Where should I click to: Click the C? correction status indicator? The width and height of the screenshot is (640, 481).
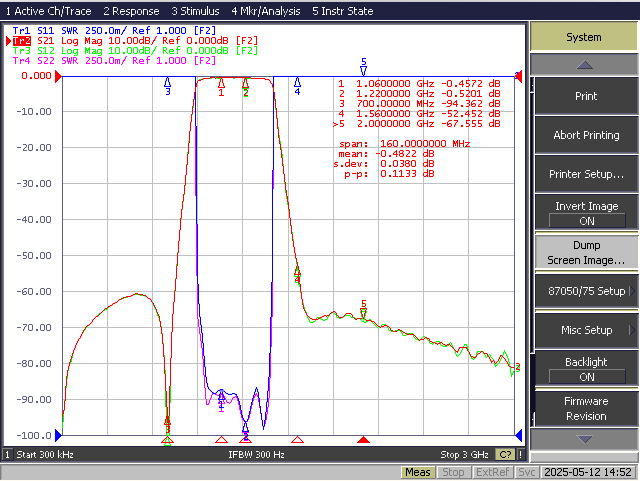pyautogui.click(x=505, y=454)
